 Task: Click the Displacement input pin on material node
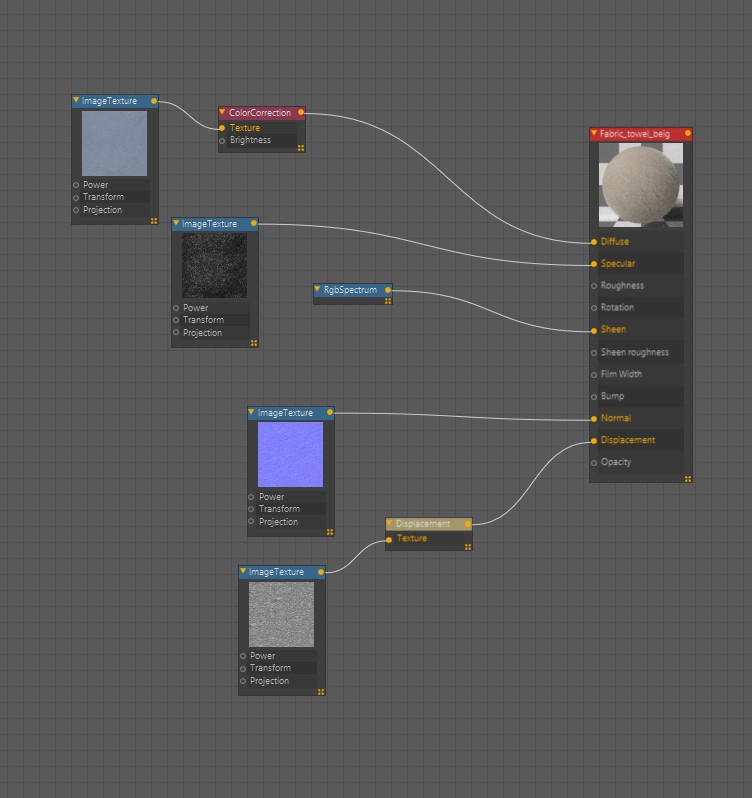click(594, 440)
